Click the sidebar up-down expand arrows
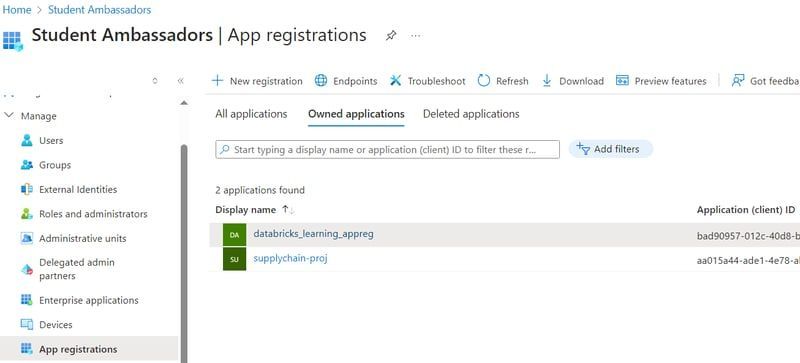The image size is (800, 363). click(x=155, y=81)
